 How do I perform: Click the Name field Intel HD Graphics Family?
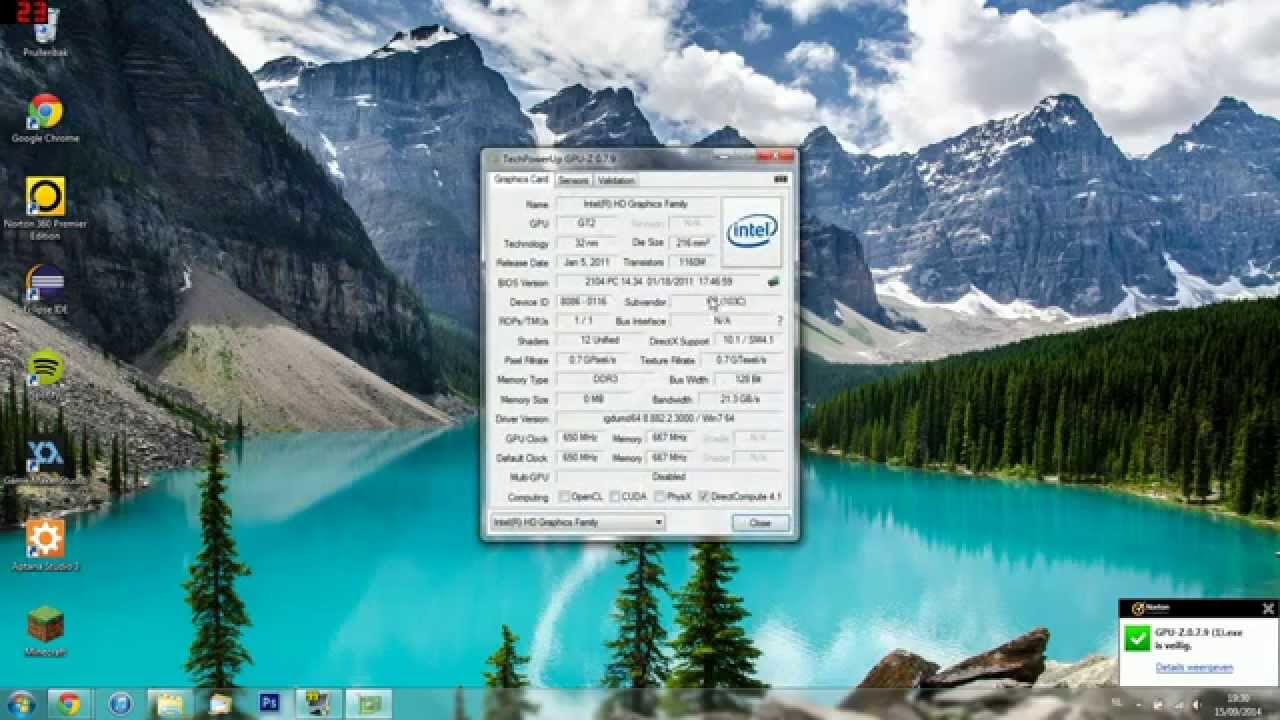pos(636,204)
